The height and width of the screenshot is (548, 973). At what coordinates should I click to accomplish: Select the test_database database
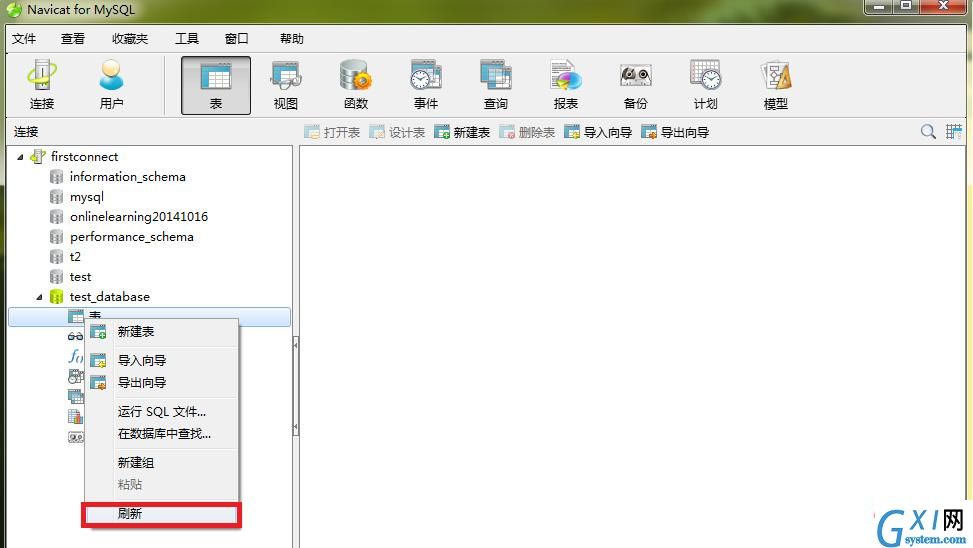tap(110, 297)
